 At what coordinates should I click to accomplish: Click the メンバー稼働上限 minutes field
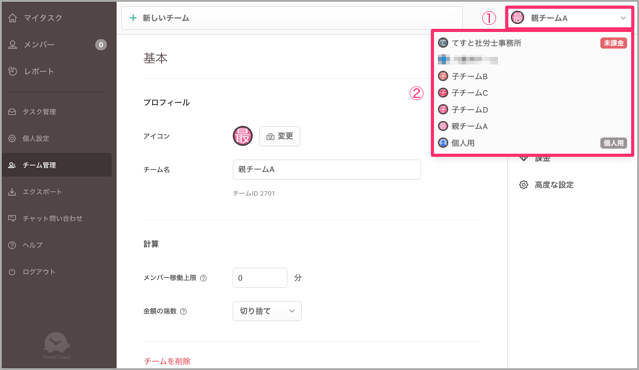(x=260, y=278)
